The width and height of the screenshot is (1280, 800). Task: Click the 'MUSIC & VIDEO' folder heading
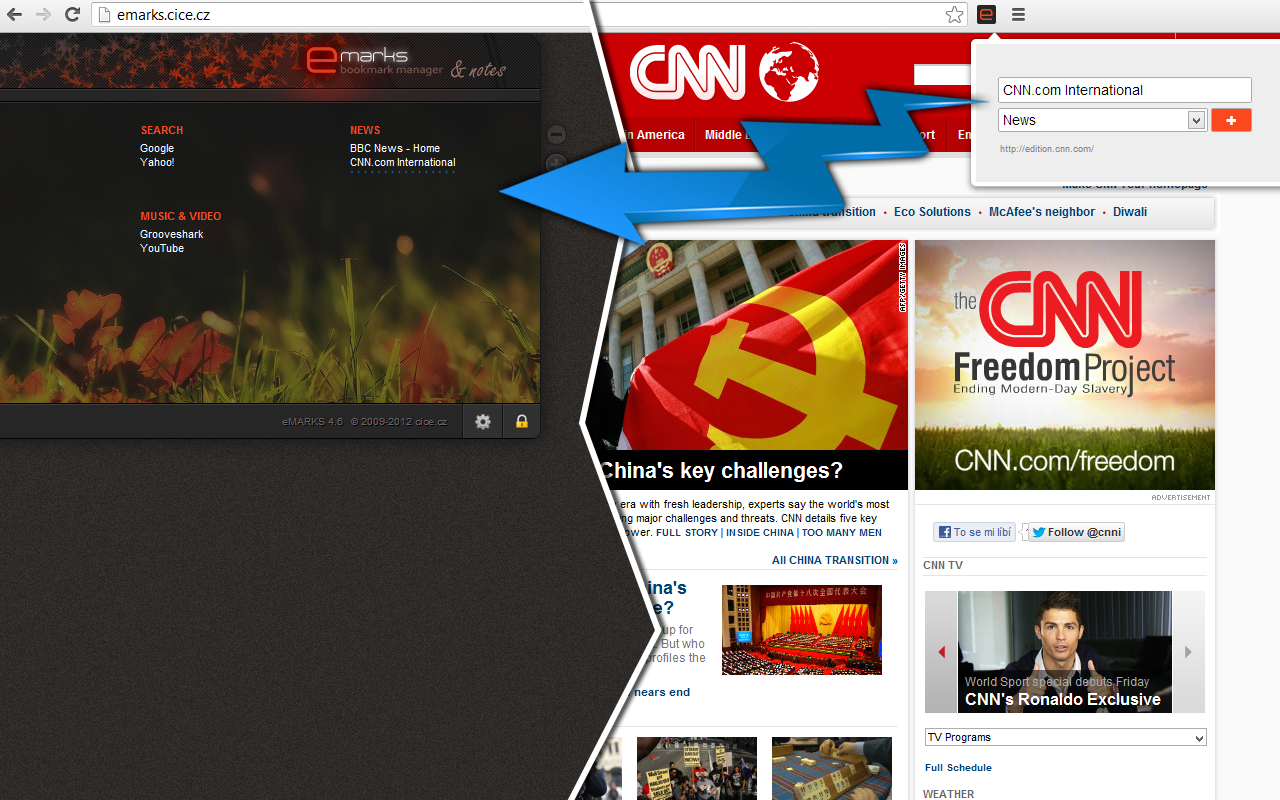point(181,216)
